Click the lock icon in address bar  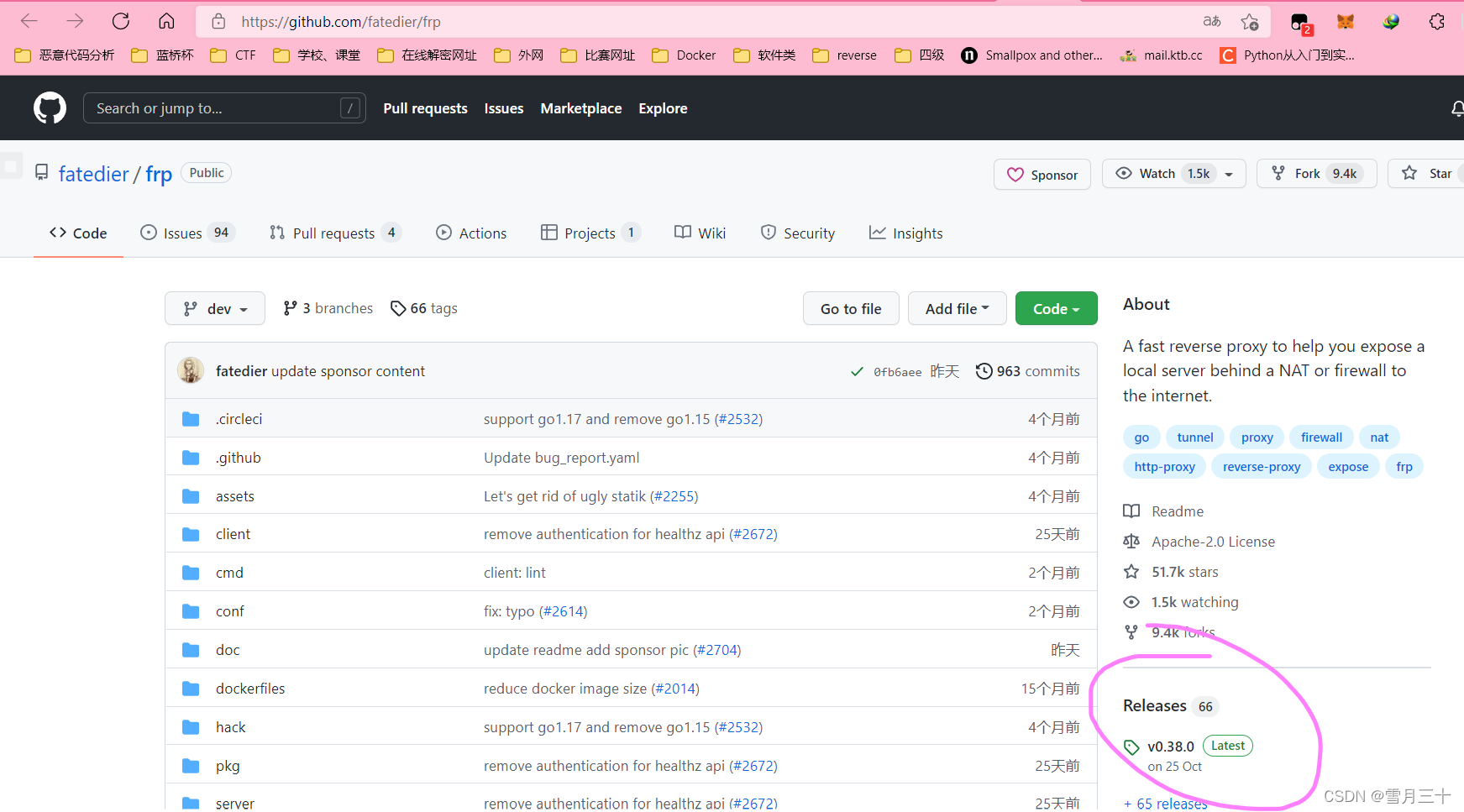click(218, 22)
